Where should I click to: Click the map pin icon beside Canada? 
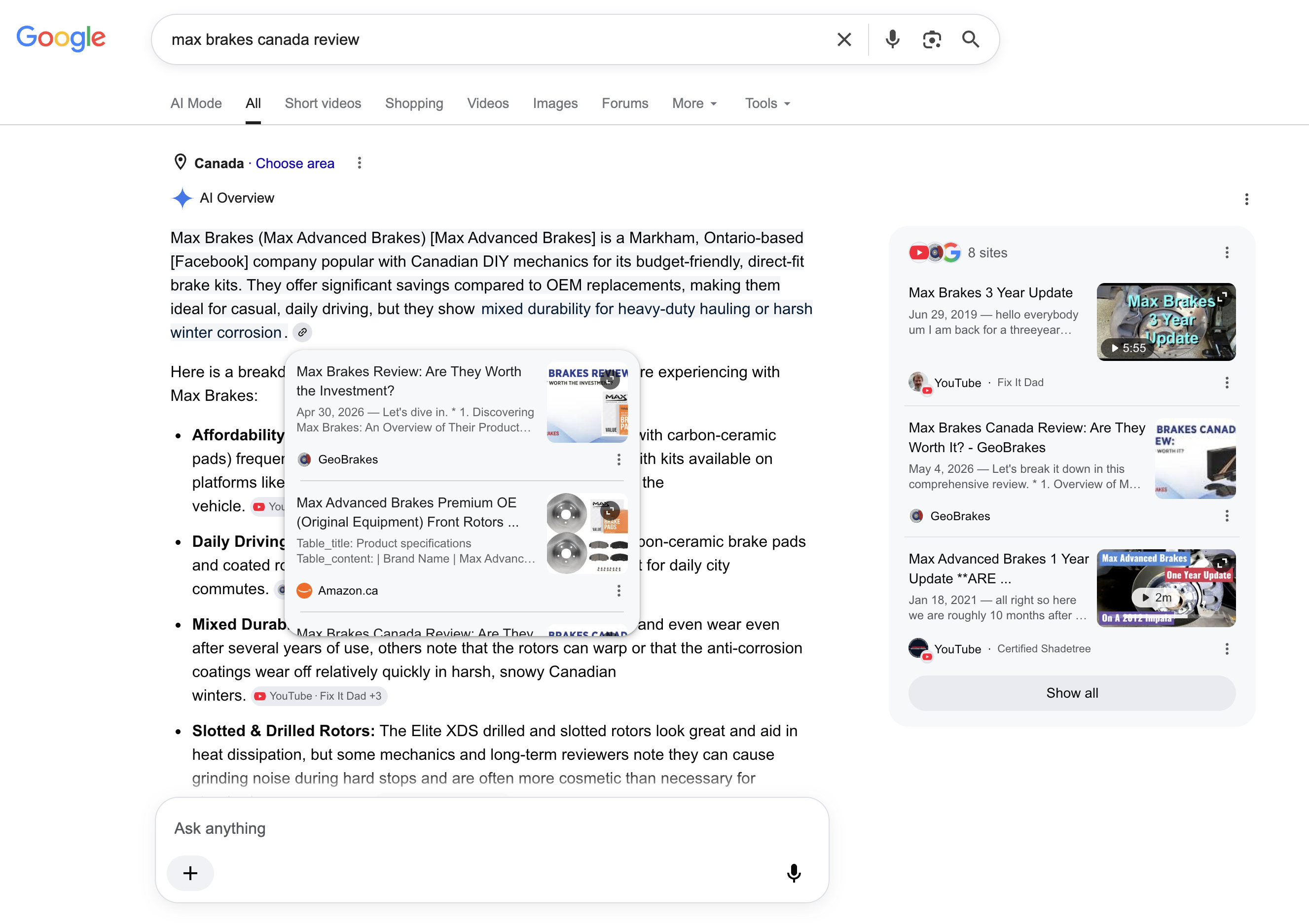coord(180,162)
